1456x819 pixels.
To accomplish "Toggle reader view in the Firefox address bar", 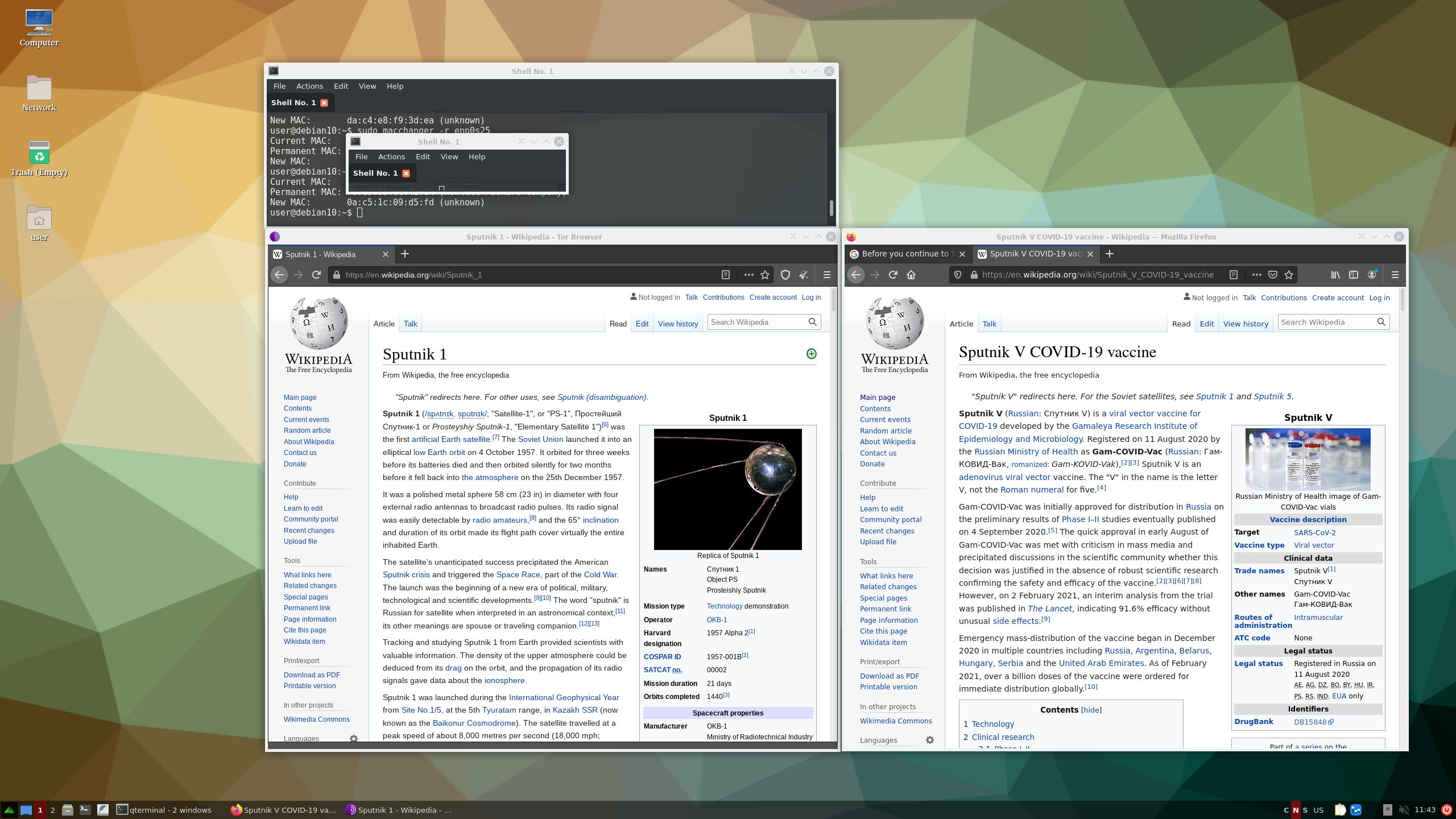I will [x=1234, y=275].
